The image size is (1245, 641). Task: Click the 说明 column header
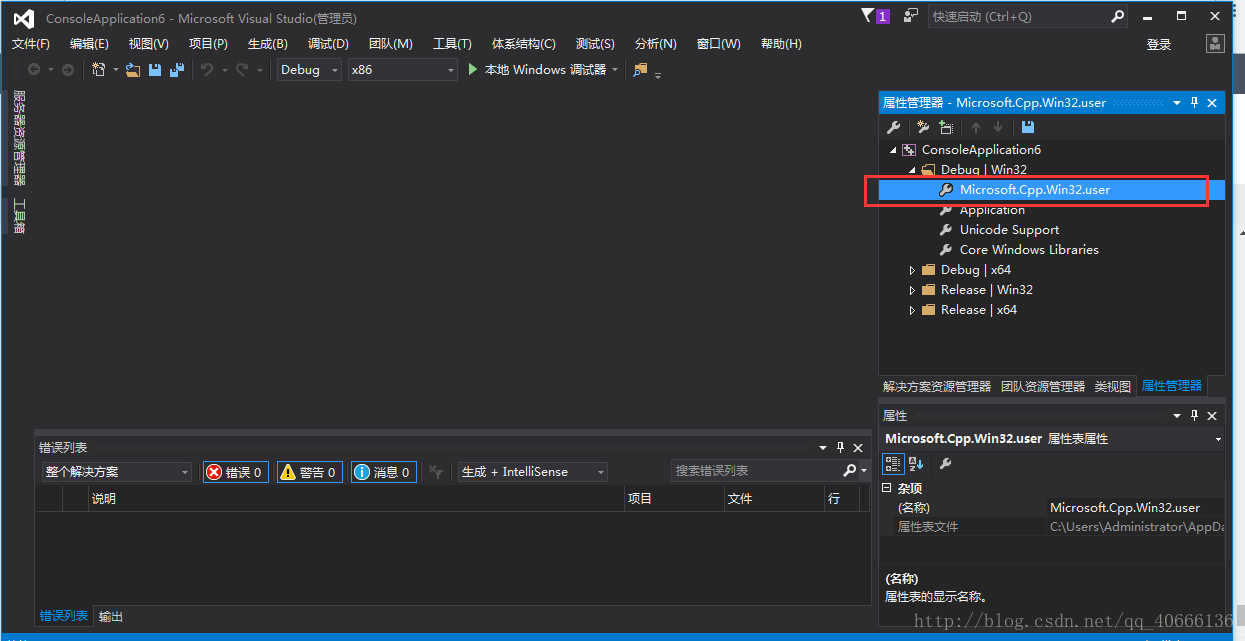357,499
